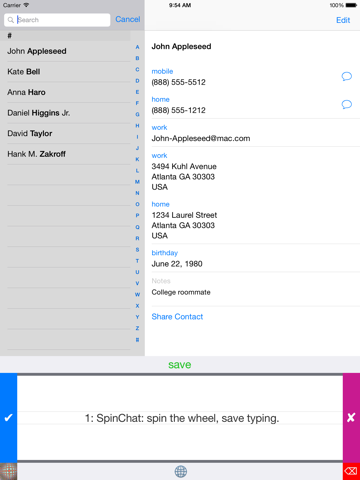Tap the magenta X dismiss button

click(x=351, y=417)
